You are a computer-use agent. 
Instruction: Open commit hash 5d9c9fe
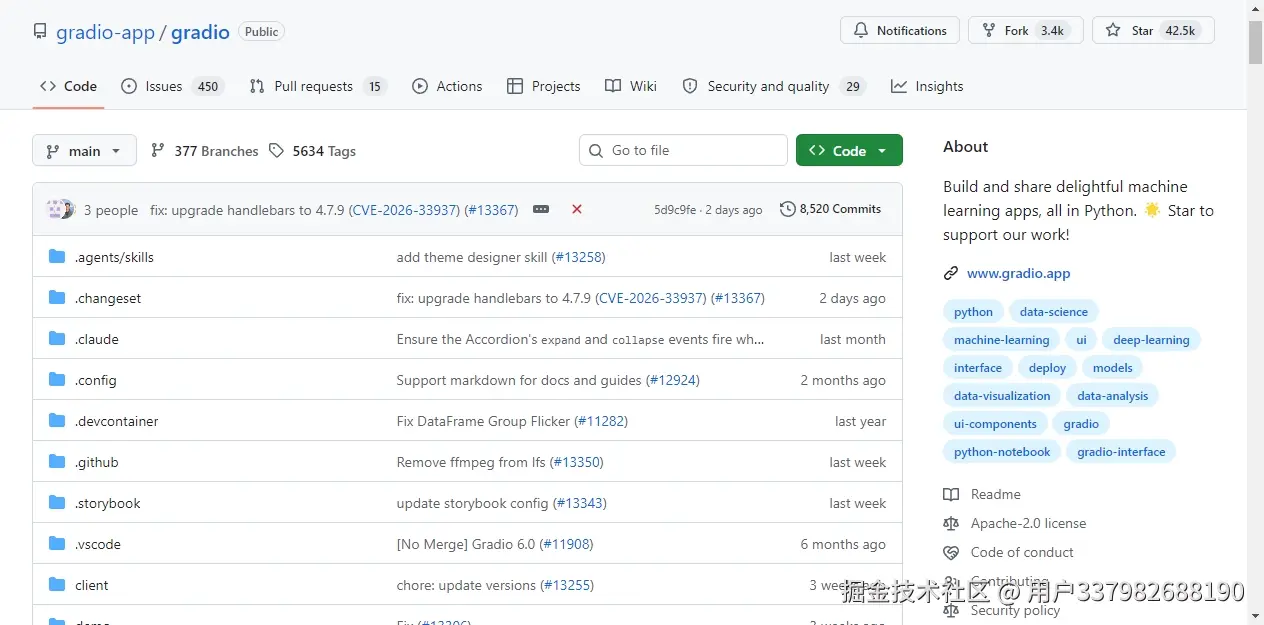pyautogui.click(x=675, y=210)
